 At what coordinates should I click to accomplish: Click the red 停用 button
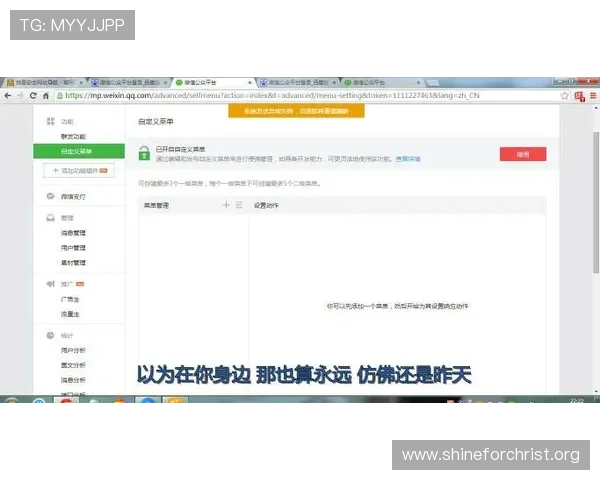click(523, 154)
